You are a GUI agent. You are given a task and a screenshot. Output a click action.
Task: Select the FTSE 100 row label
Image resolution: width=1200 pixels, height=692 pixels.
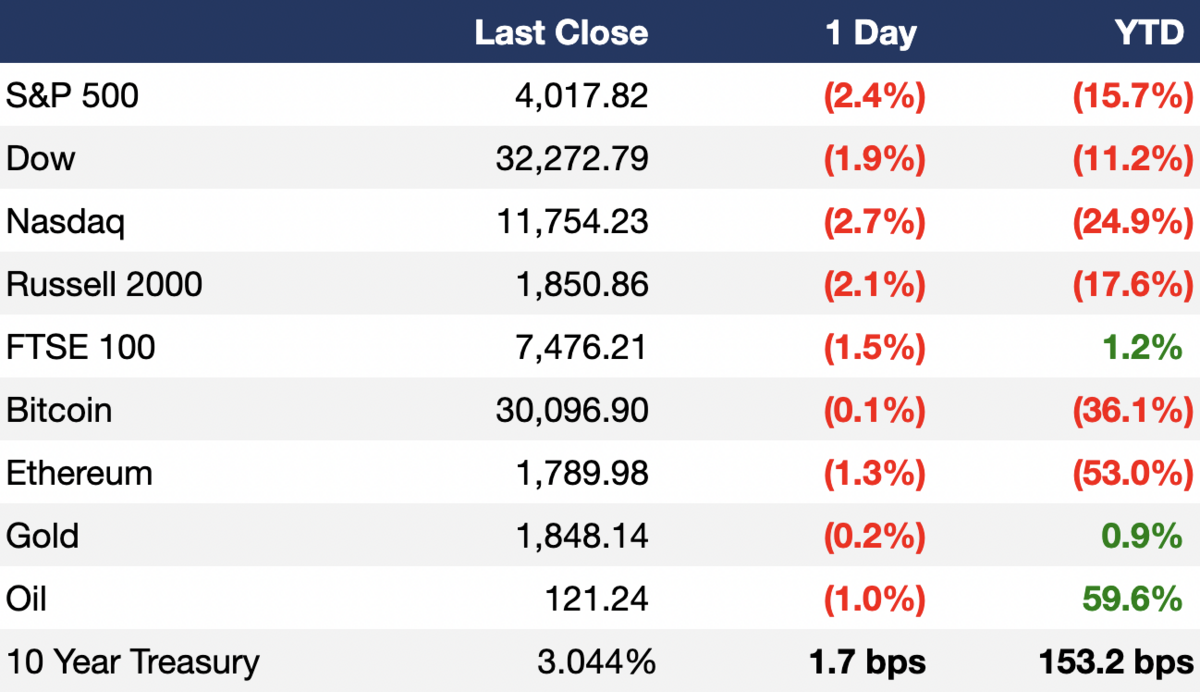tap(81, 347)
